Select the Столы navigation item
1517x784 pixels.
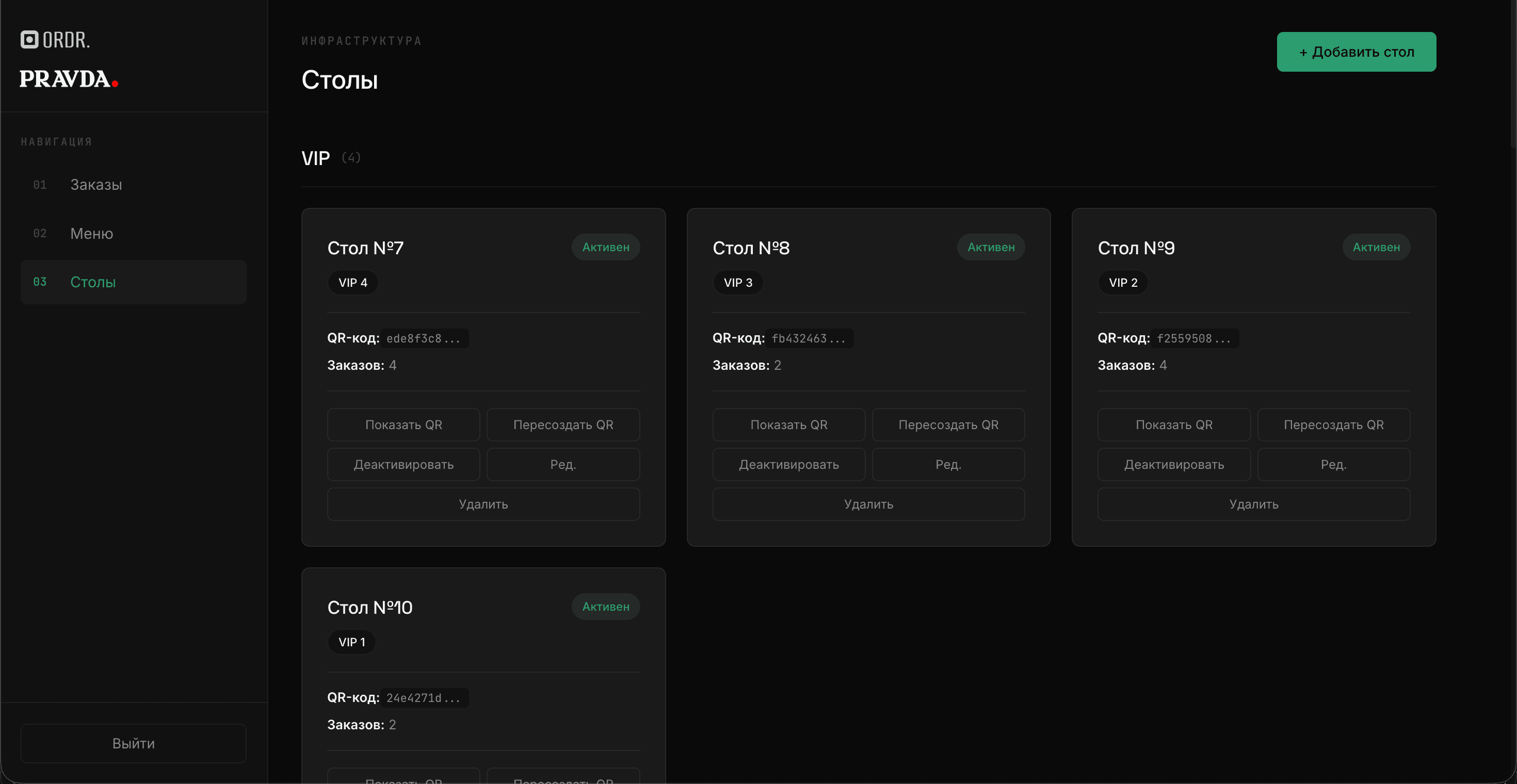pos(92,282)
